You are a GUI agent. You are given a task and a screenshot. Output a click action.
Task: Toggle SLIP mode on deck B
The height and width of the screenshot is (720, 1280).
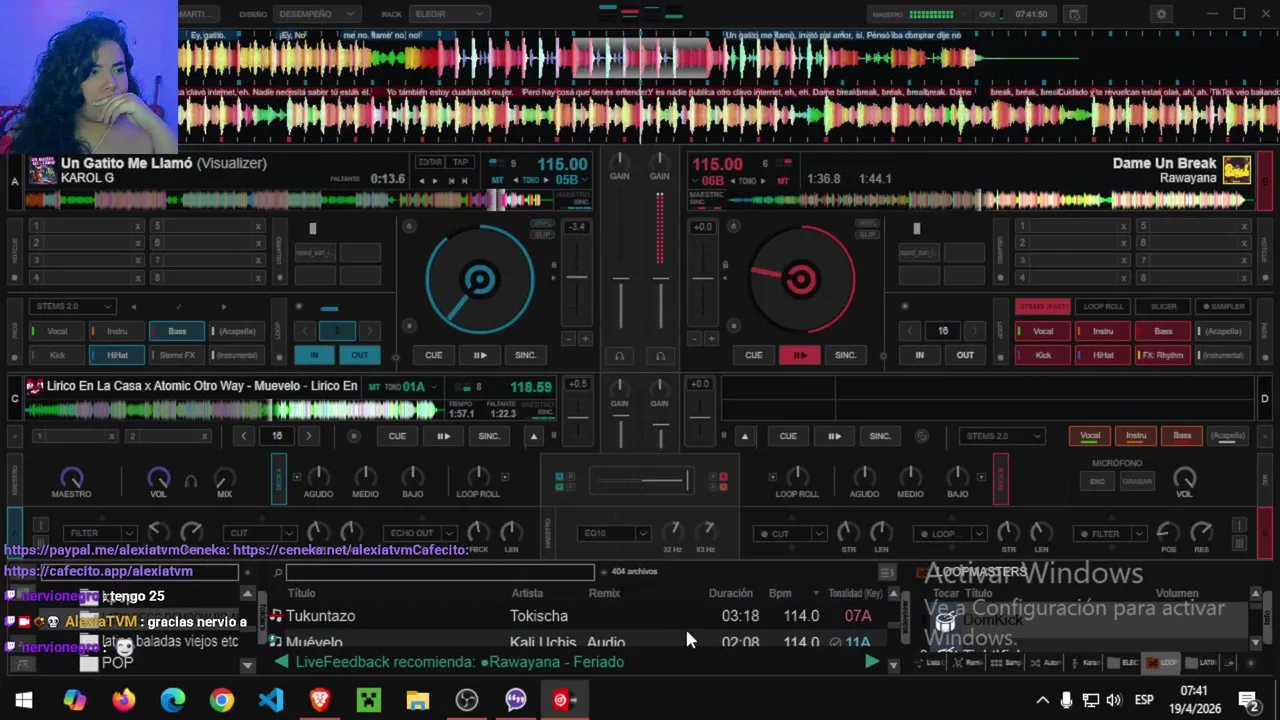pos(867,234)
